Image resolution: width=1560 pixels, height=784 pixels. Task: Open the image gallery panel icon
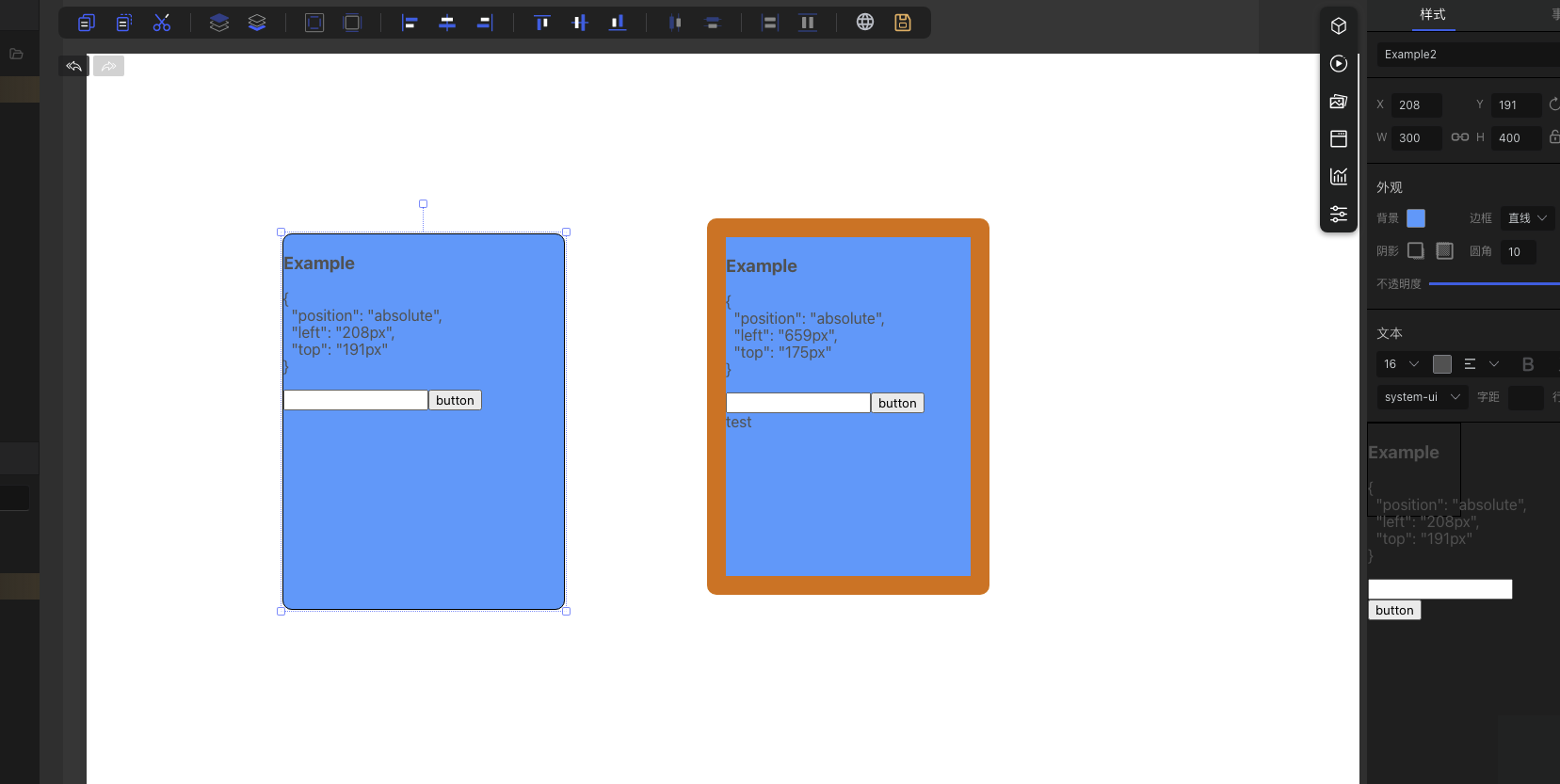(1339, 102)
